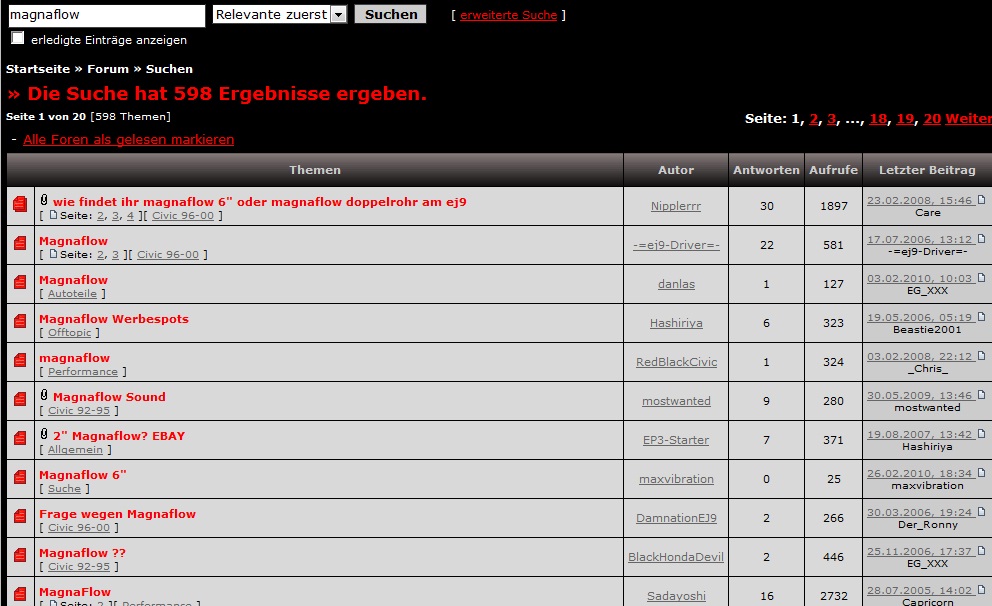Enable 'erledigte Einträge anzeigen' checkbox

coord(18,38)
